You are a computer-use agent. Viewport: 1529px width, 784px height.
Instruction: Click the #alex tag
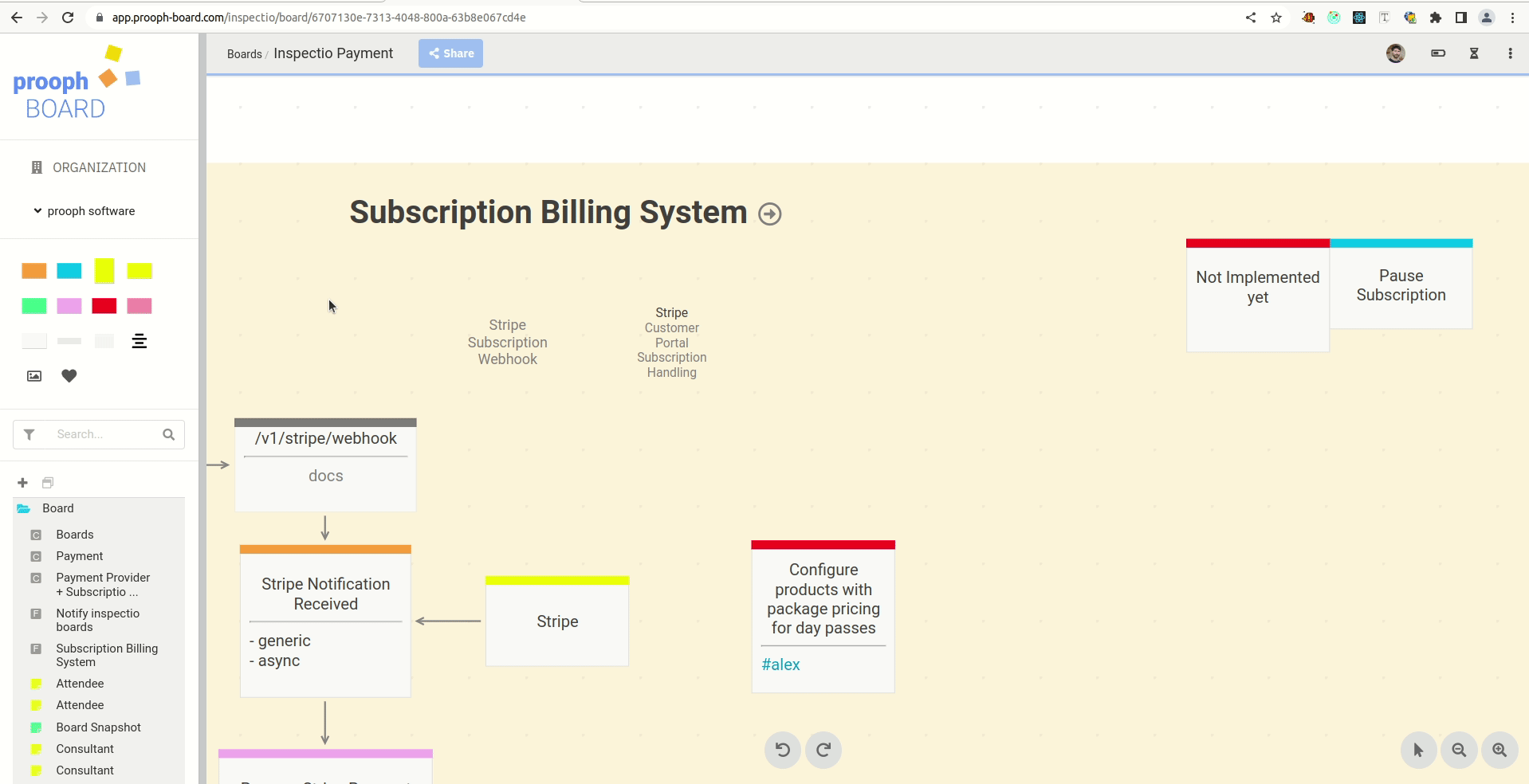point(780,664)
